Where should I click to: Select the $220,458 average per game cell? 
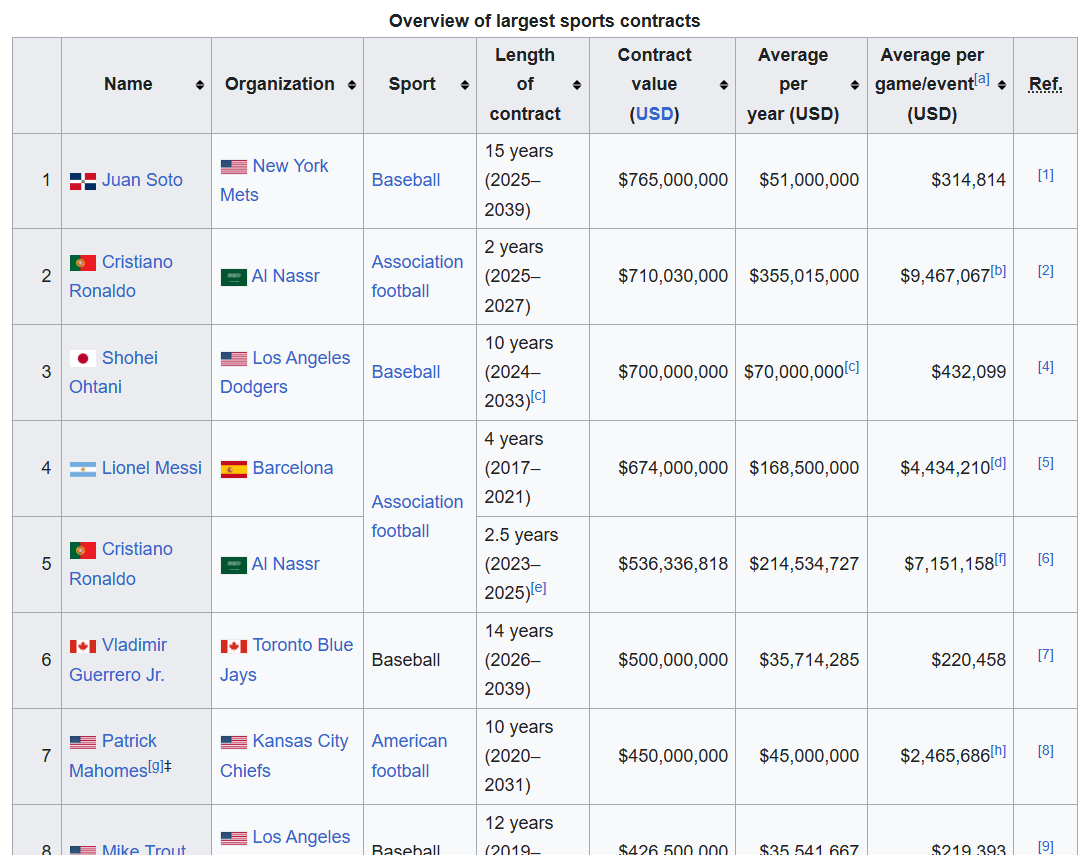point(941,660)
